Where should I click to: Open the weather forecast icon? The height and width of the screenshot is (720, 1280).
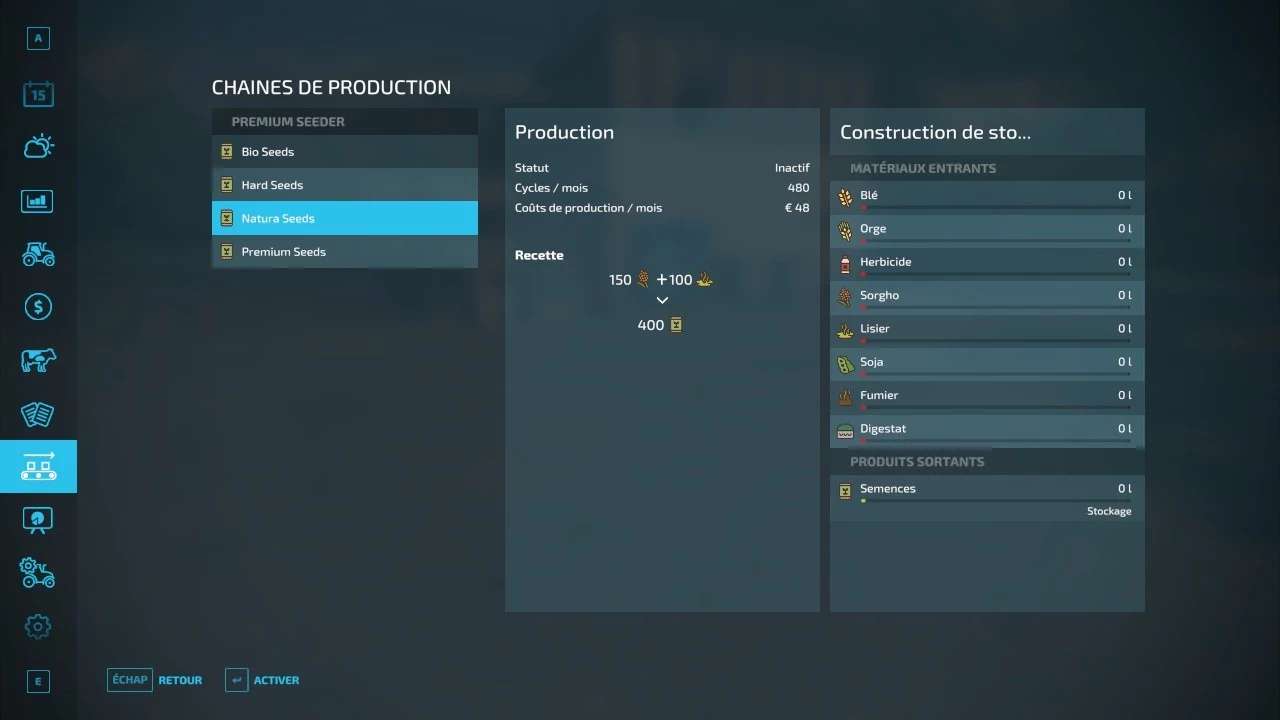point(38,148)
